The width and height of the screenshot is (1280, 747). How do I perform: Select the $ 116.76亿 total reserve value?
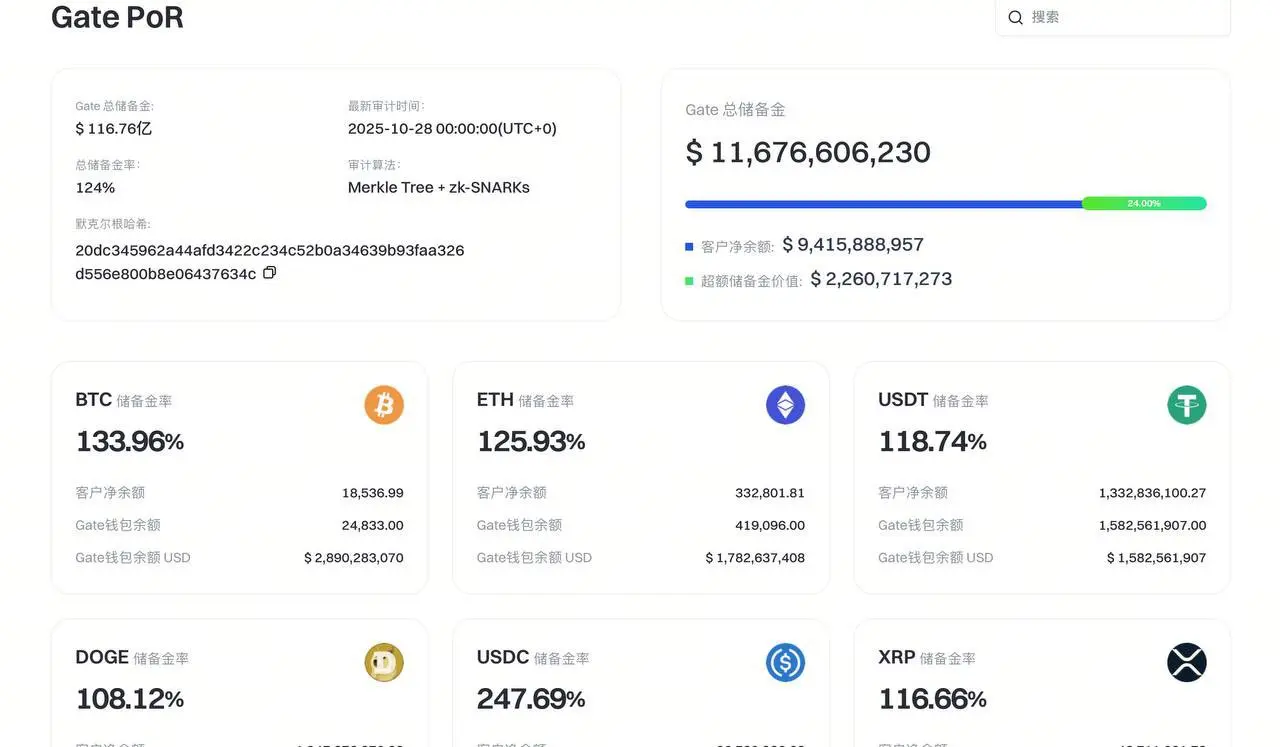[x=114, y=128]
